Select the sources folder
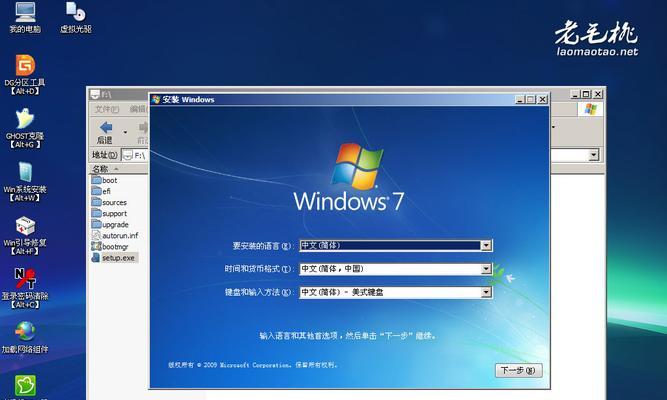The width and height of the screenshot is (667, 400). pos(109,202)
